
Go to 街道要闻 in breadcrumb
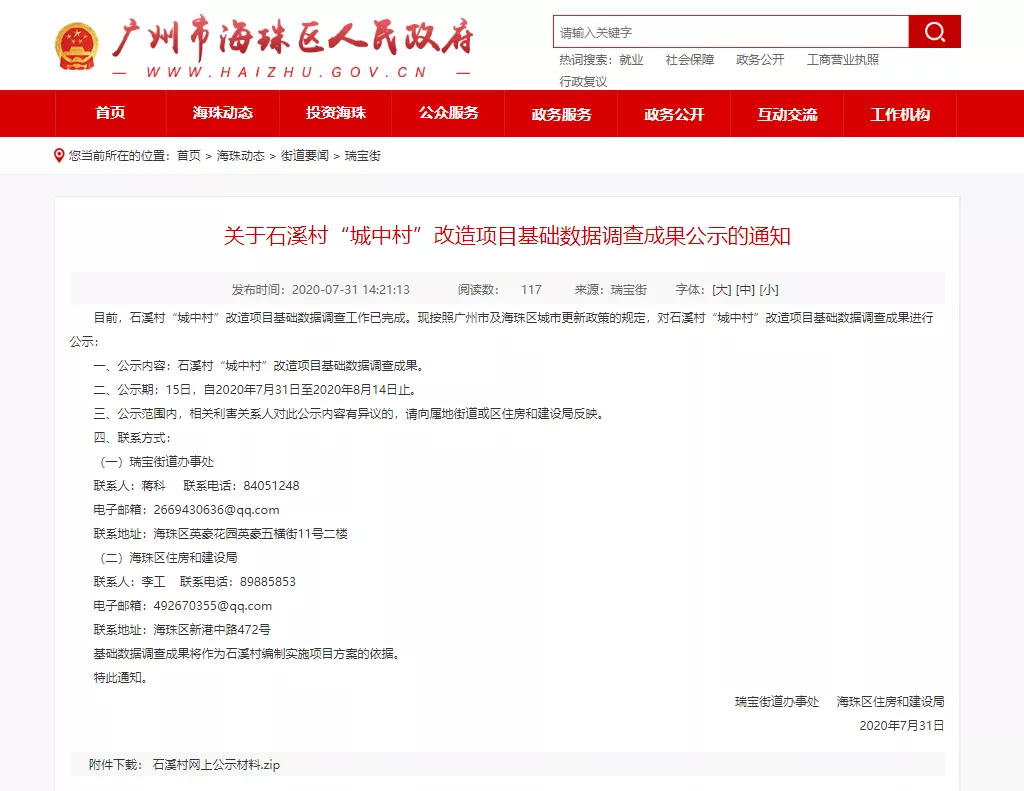tap(305, 155)
